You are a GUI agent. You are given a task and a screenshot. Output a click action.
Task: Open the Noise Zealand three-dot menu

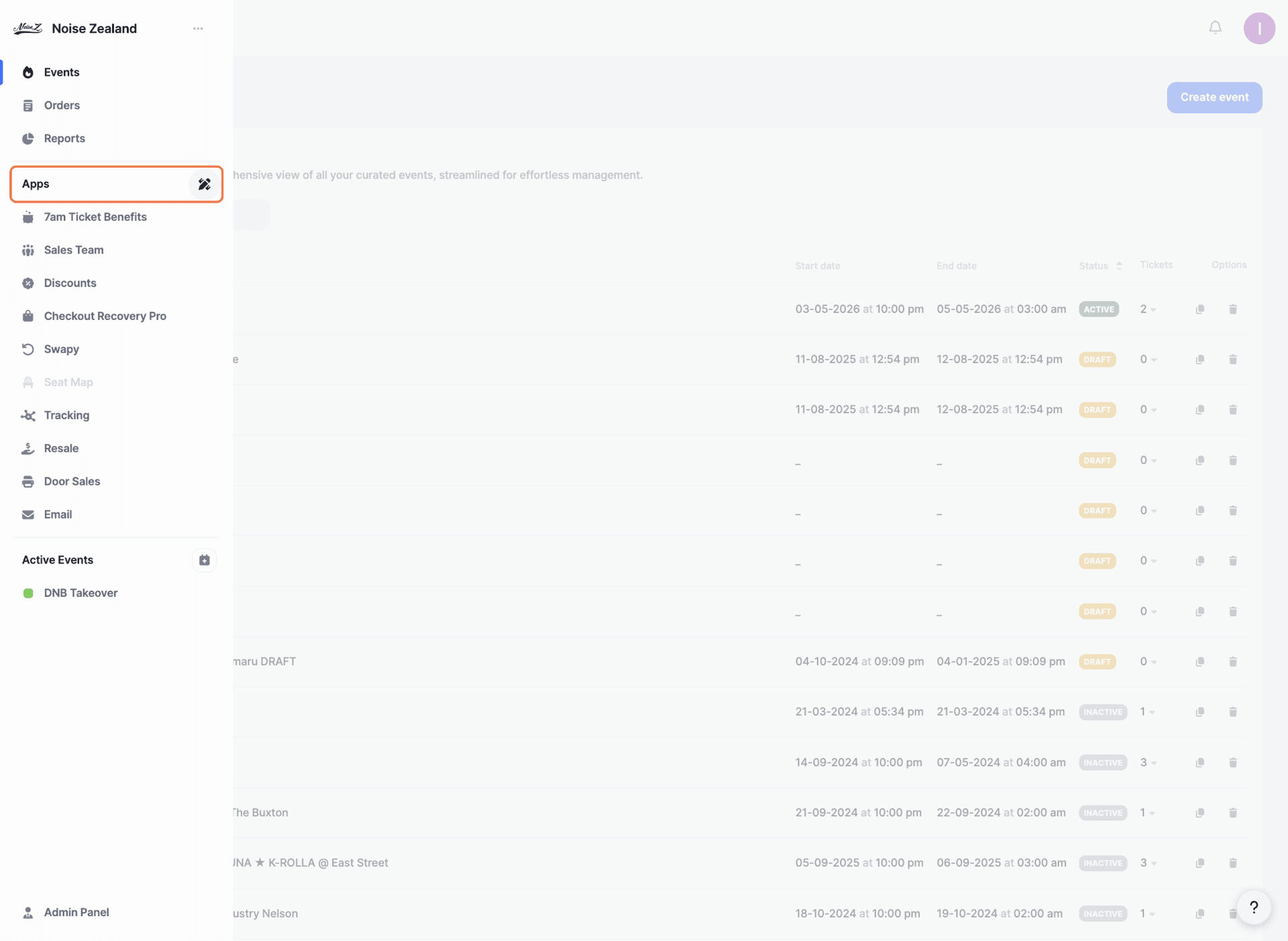(x=198, y=28)
